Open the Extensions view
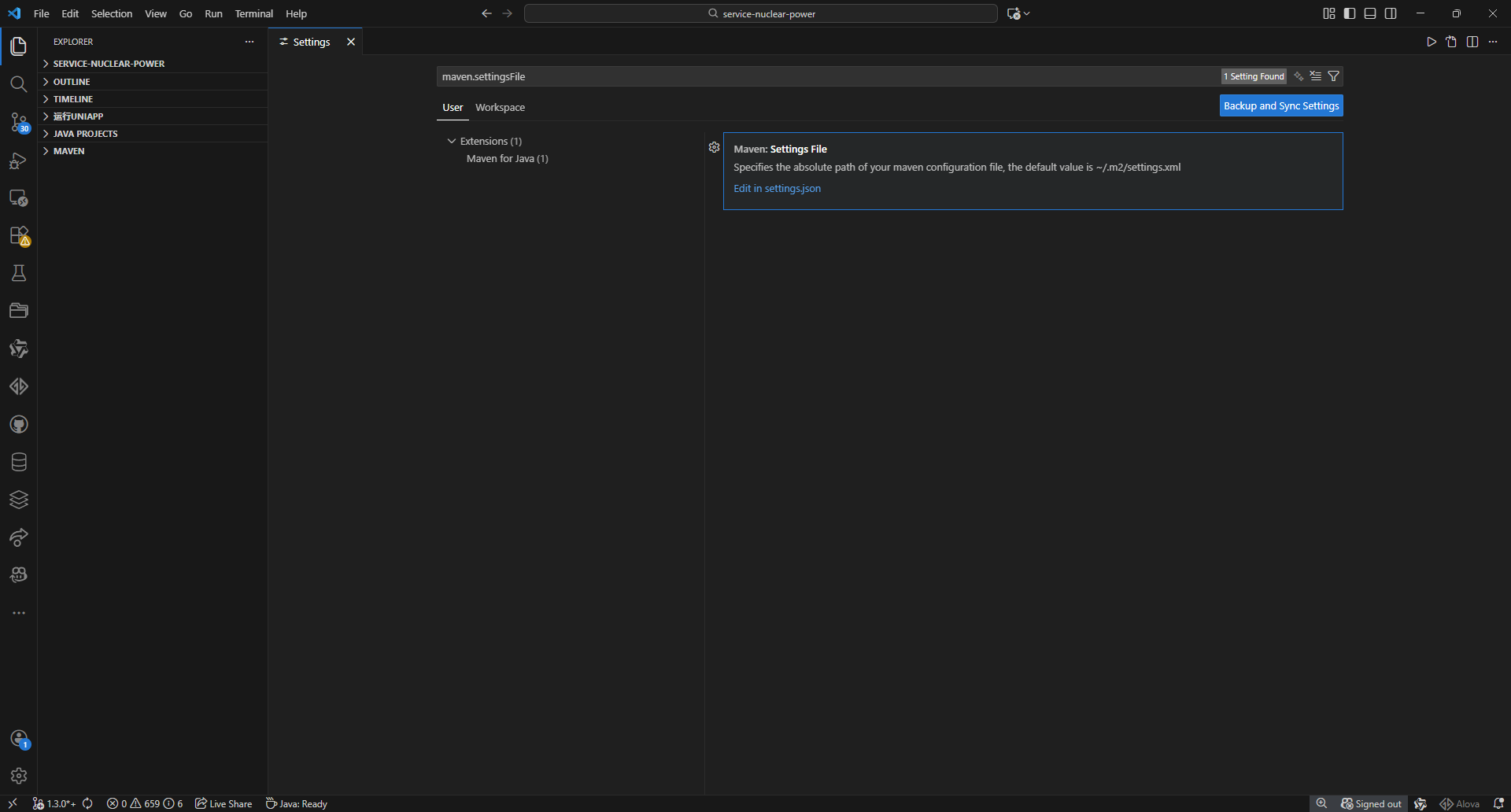The height and width of the screenshot is (812, 1511). (x=19, y=235)
